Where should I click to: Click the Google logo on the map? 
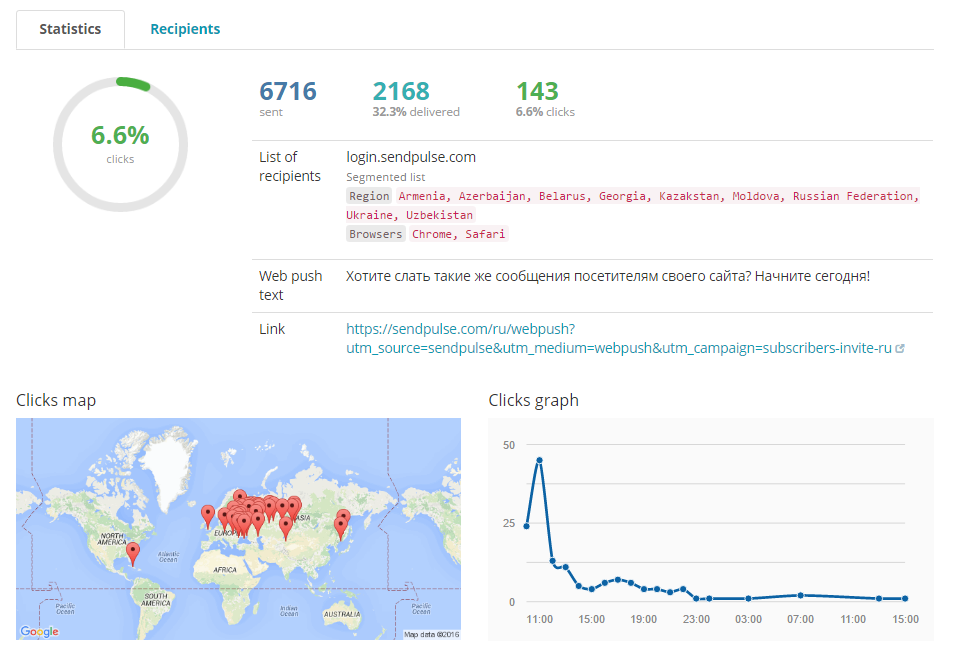click(x=39, y=631)
